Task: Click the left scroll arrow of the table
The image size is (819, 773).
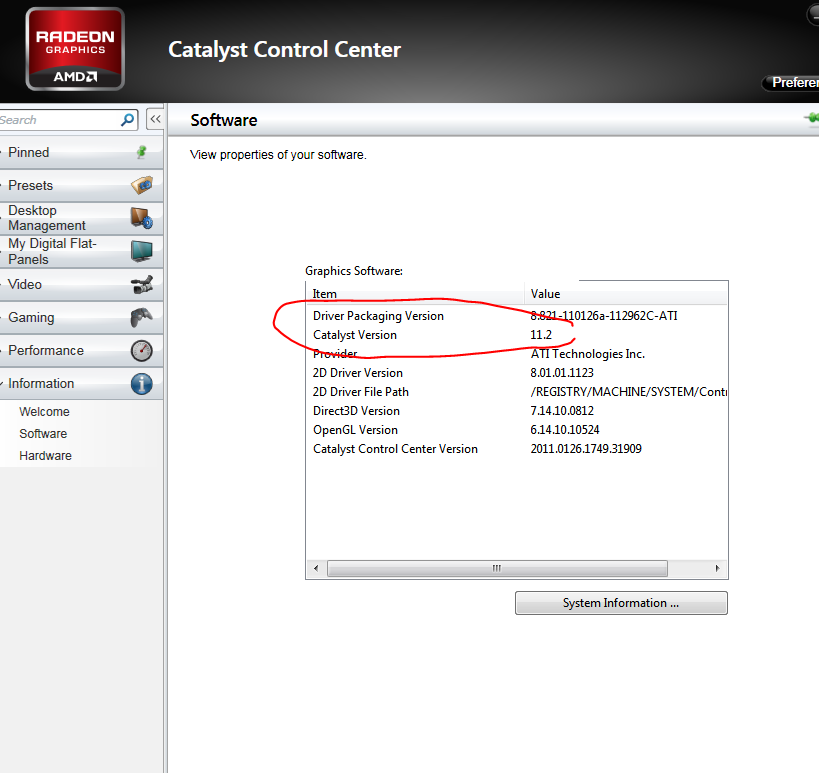Action: click(x=316, y=568)
